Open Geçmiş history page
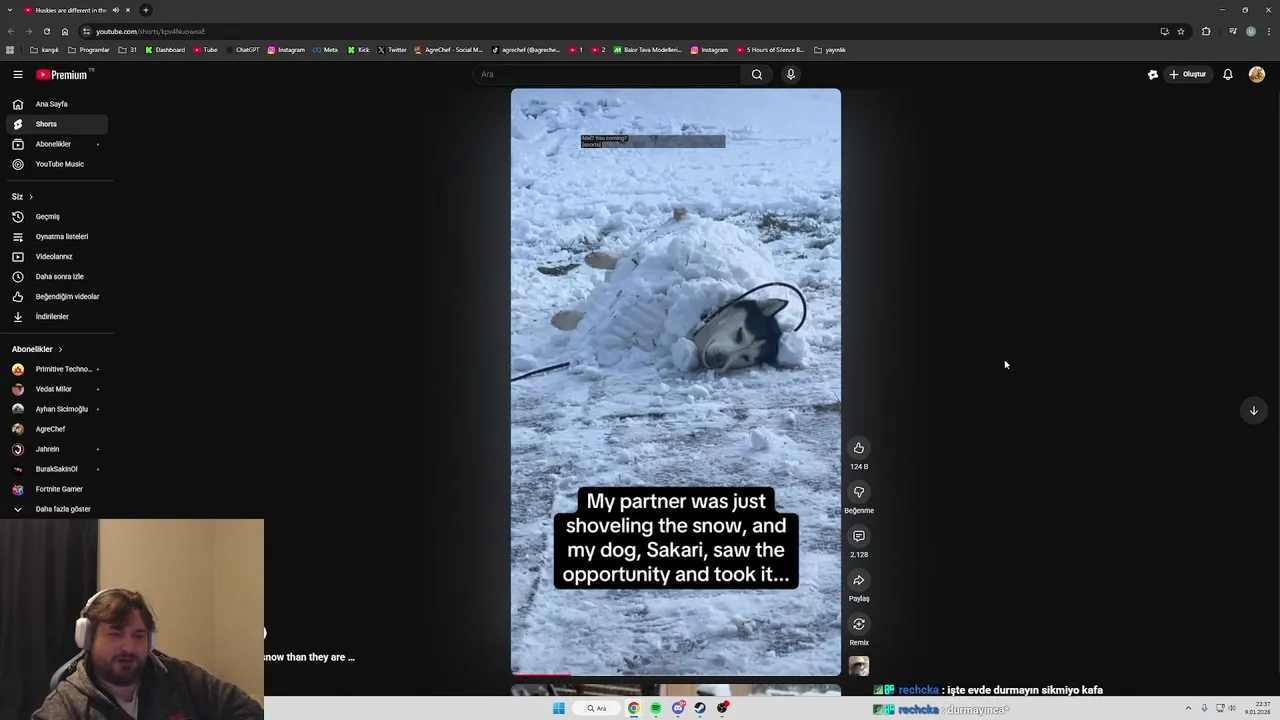This screenshot has height=720, width=1280. pyautogui.click(x=56, y=217)
